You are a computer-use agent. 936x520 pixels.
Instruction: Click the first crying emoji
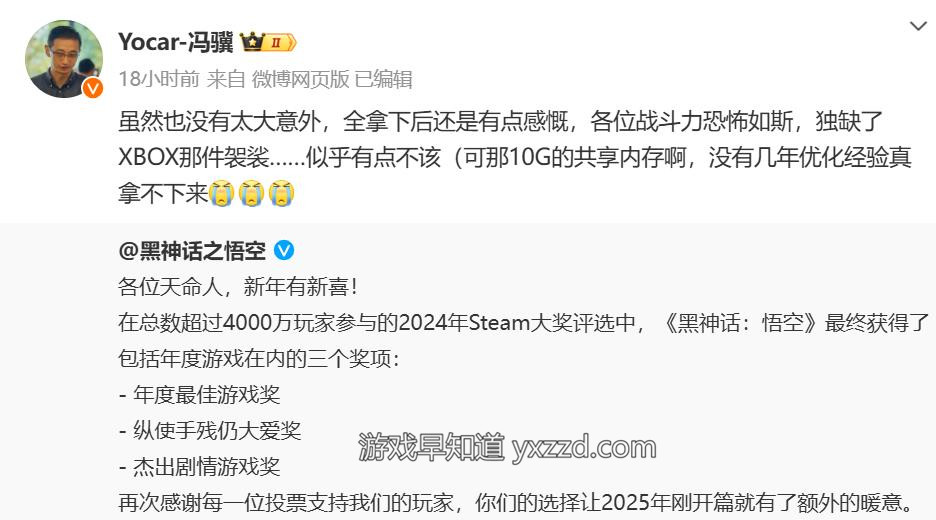coord(221,193)
